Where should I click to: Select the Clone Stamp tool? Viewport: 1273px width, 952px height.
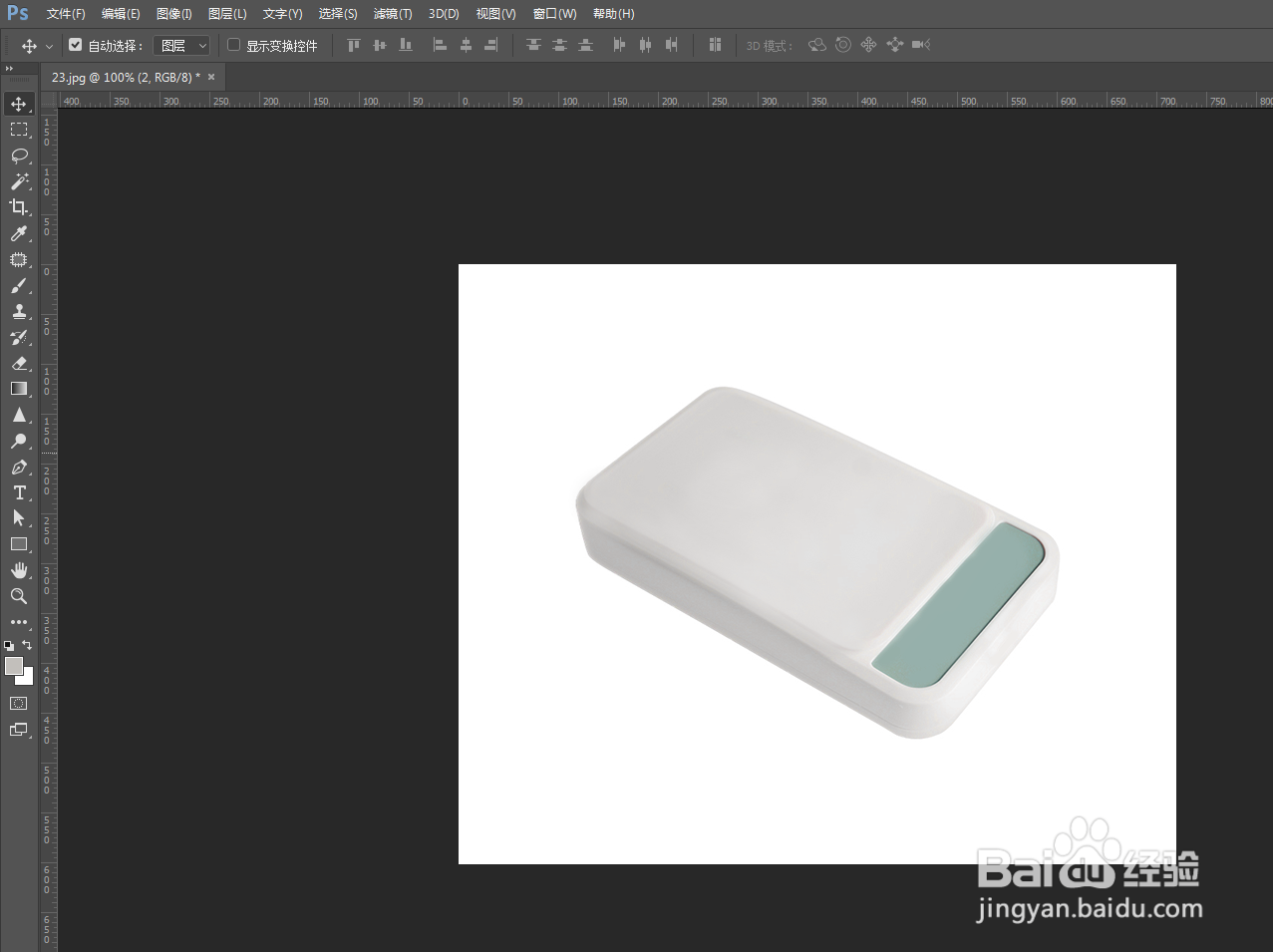(19, 311)
